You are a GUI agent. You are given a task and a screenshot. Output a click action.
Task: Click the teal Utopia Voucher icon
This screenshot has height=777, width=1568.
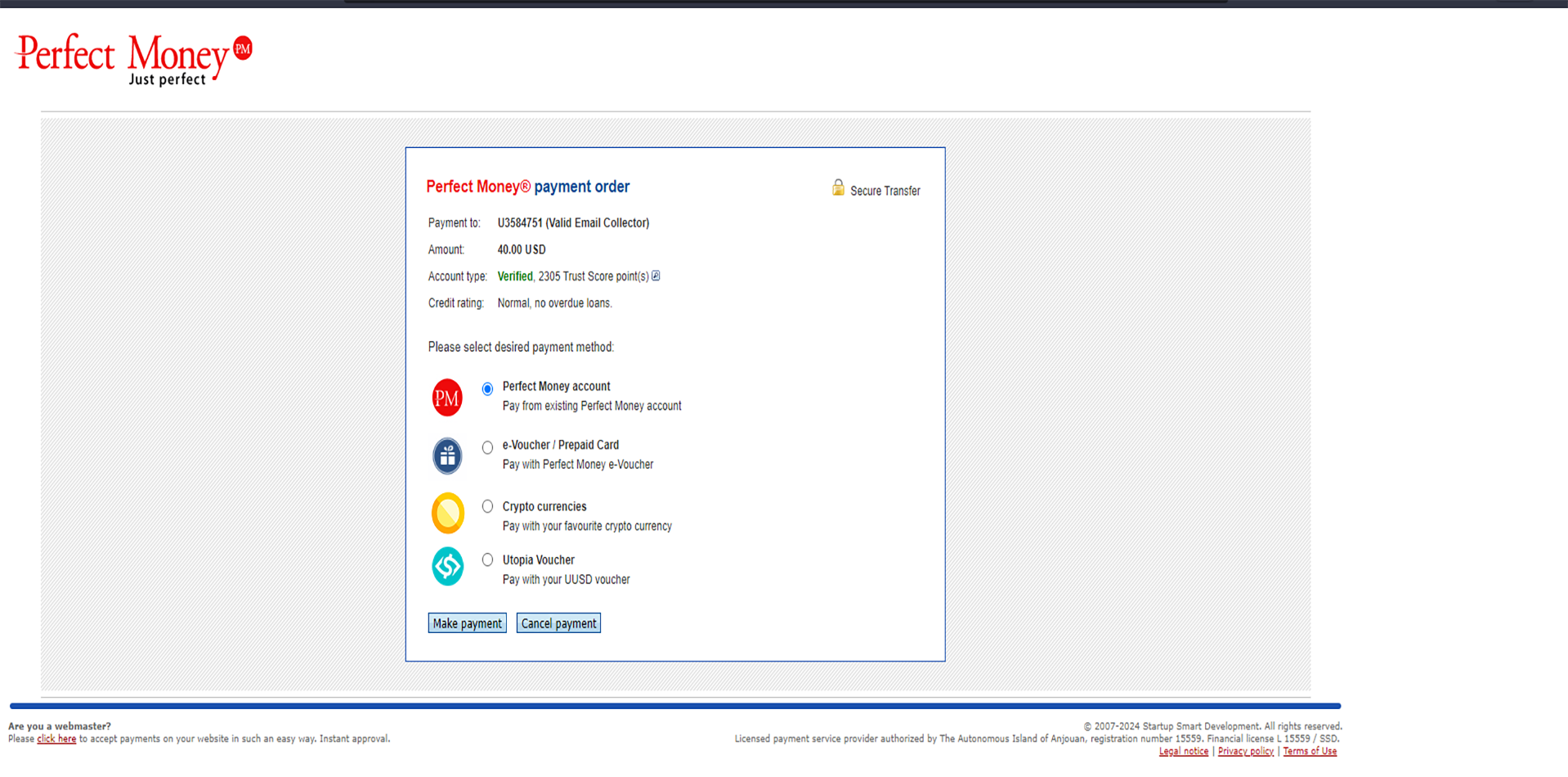448,566
